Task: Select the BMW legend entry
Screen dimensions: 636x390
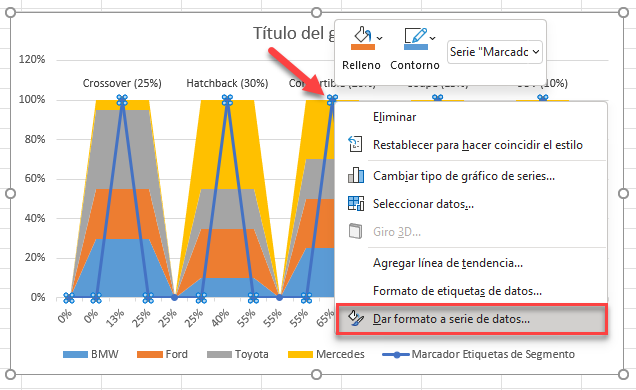Action: click(90, 354)
